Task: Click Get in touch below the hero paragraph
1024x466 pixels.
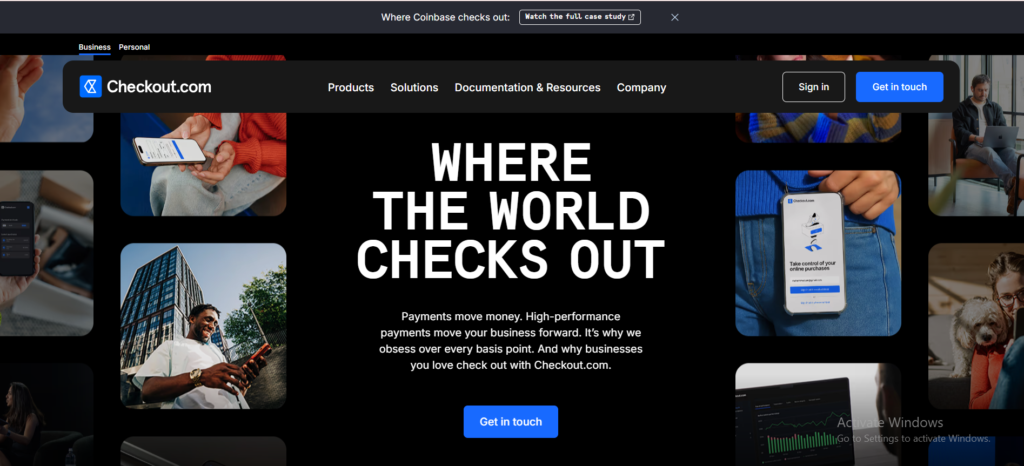Action: pos(511,422)
